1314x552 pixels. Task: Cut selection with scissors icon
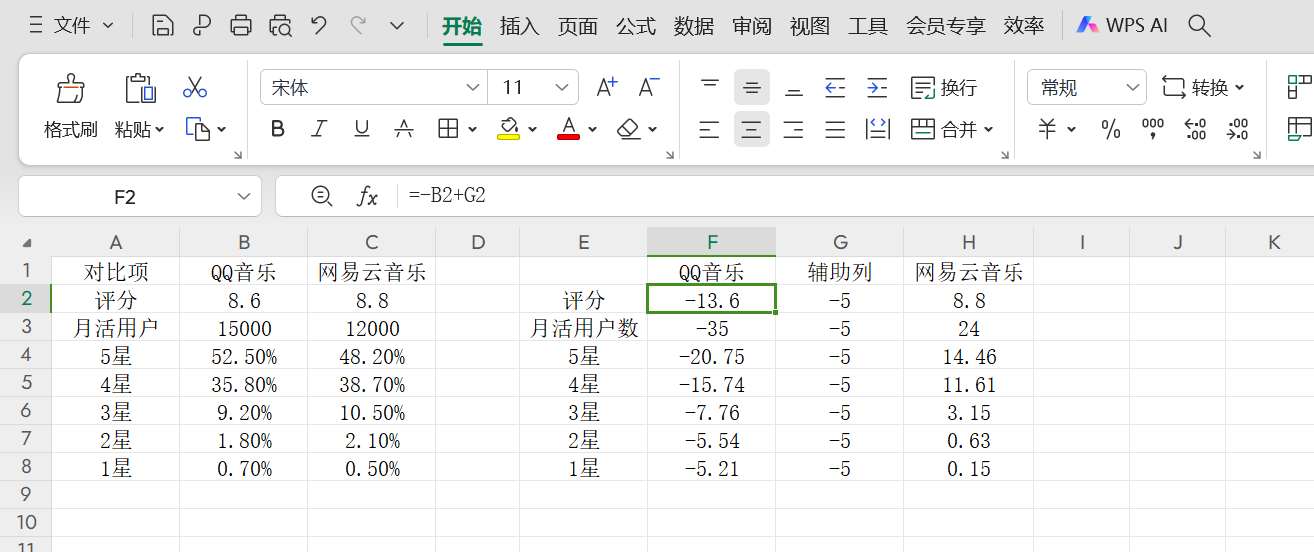pos(195,87)
